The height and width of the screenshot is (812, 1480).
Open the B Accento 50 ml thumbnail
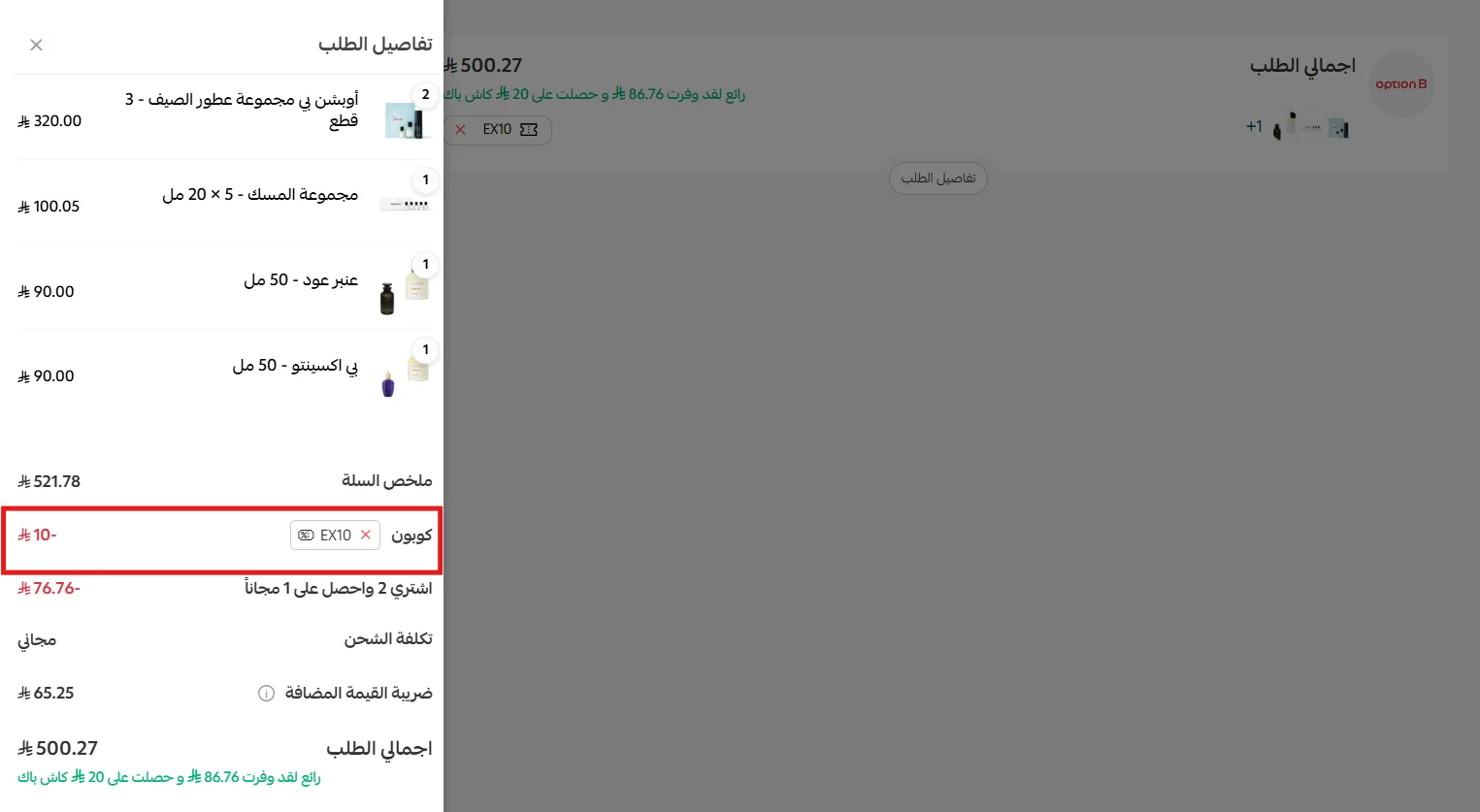point(404,377)
